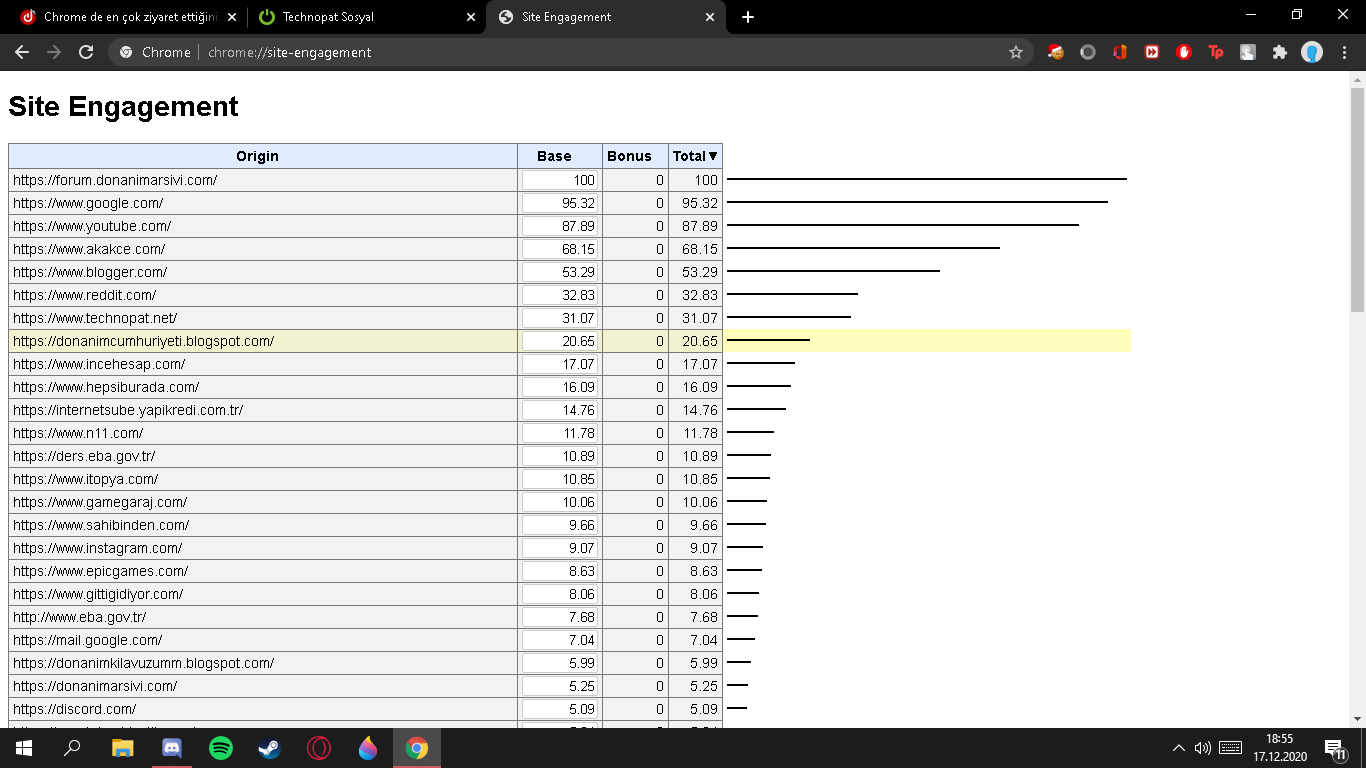Click the https://www.epicgames.com/ origin cell
1366x768 pixels.
263,571
